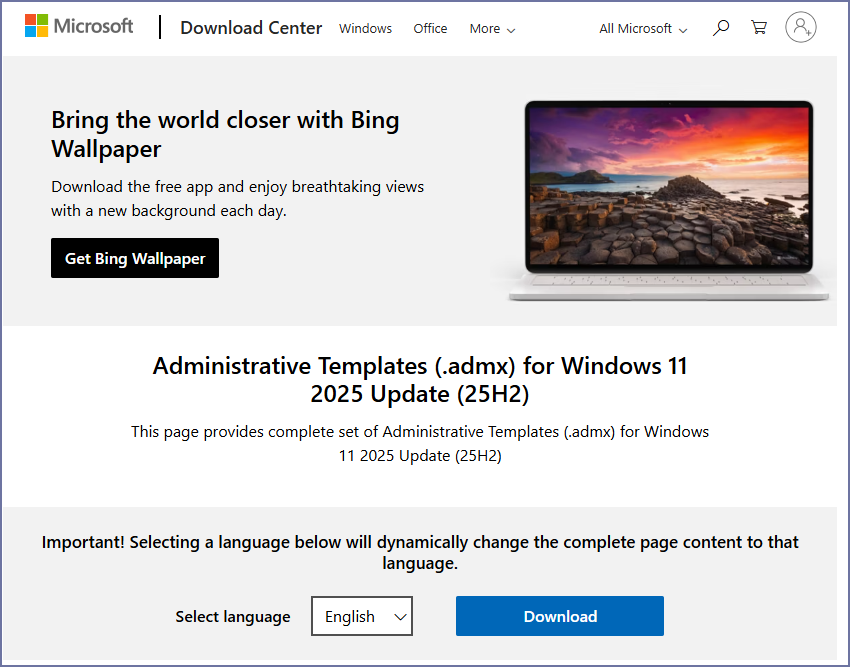Screen dimensions: 850x667
Task: Click the Select language label
Action: [233, 617]
